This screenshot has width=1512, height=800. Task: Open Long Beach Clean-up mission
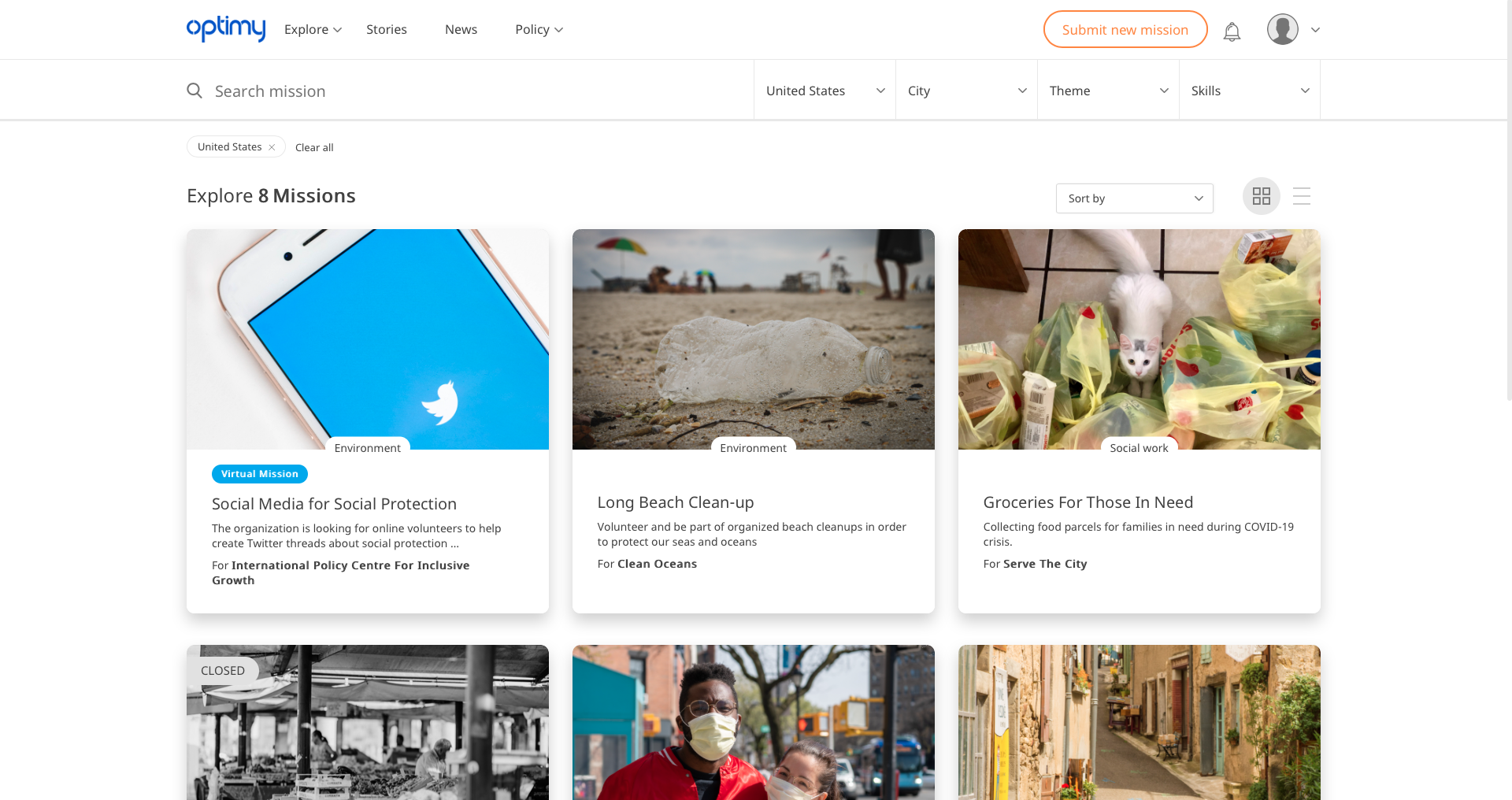[676, 502]
